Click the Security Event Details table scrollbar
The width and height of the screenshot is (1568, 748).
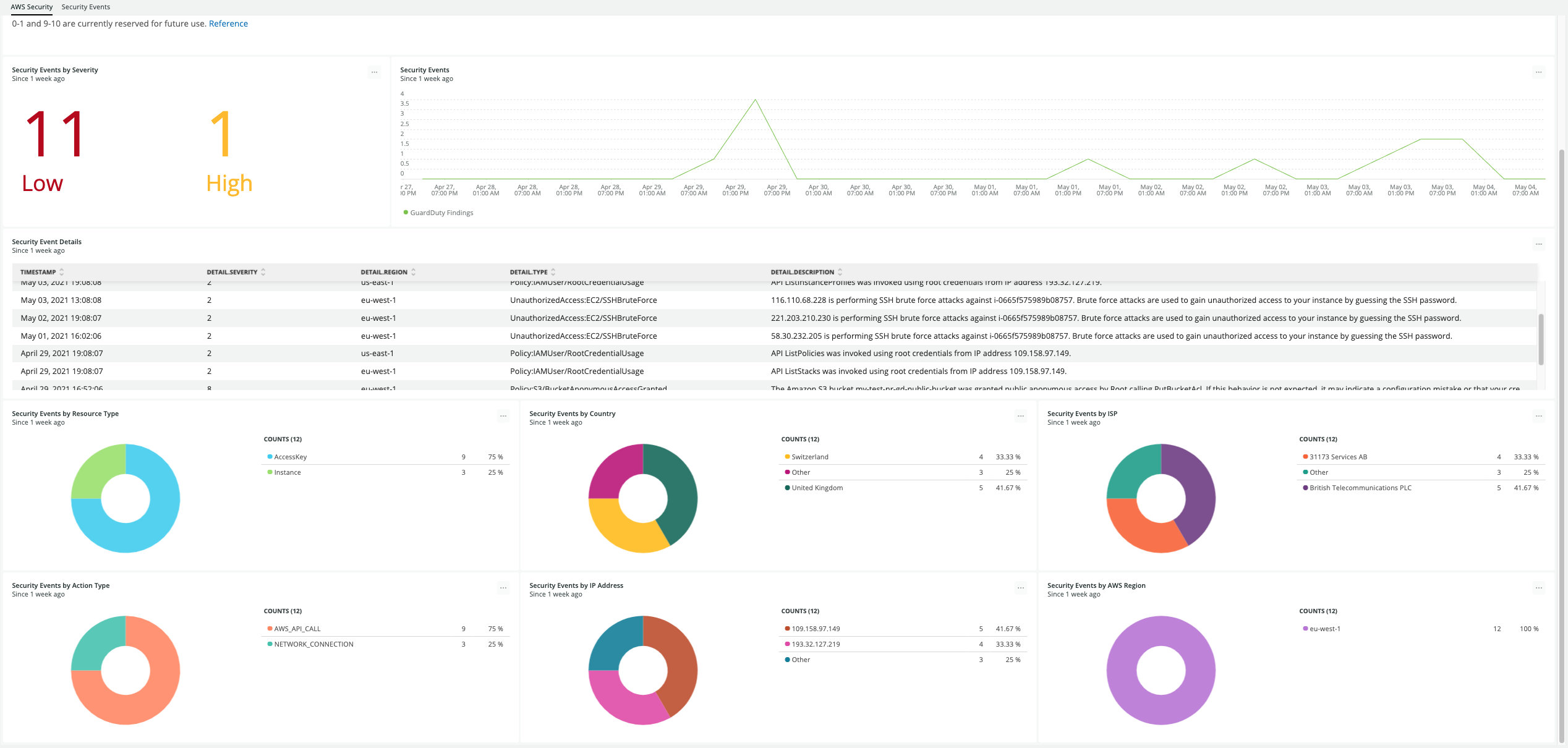1541,339
